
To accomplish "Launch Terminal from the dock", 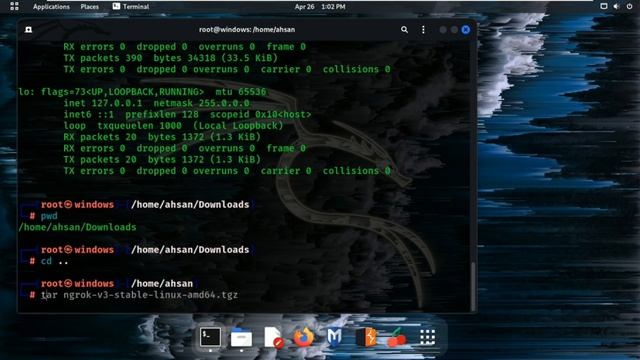I will (210, 337).
